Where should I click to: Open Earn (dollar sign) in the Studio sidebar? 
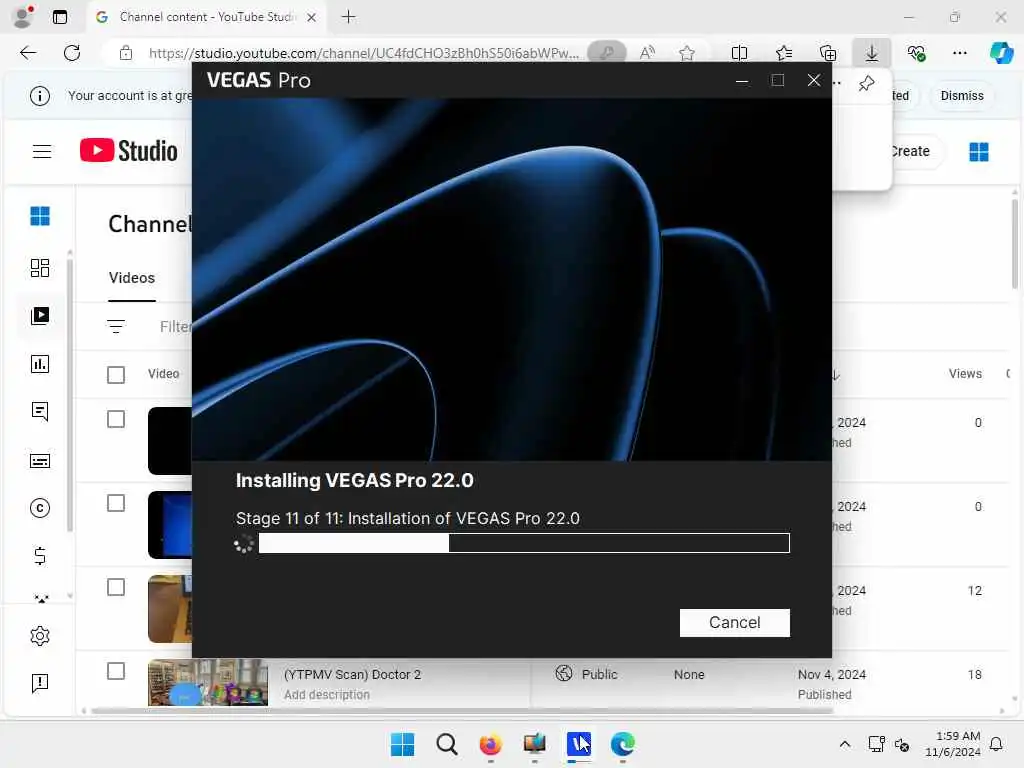pos(40,556)
